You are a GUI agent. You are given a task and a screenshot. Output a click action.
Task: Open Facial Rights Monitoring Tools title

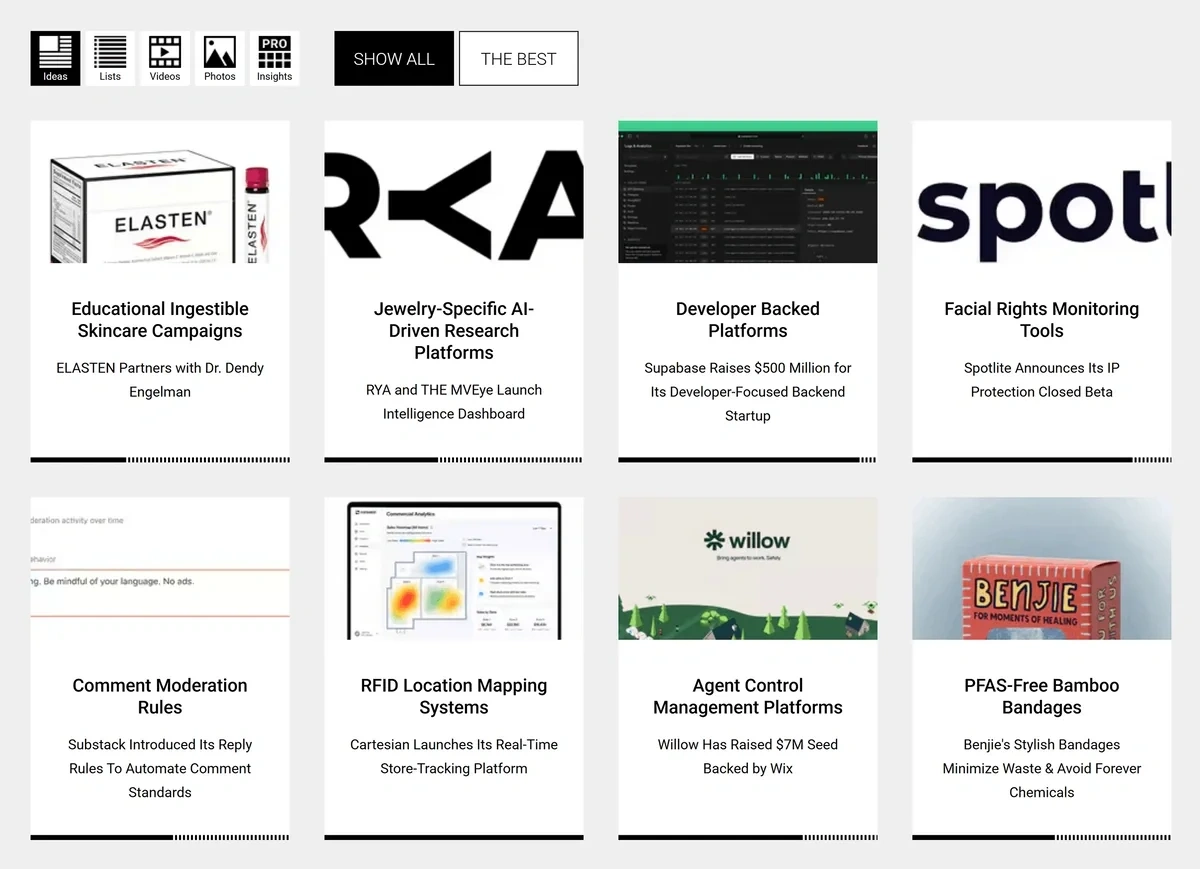coord(1042,320)
